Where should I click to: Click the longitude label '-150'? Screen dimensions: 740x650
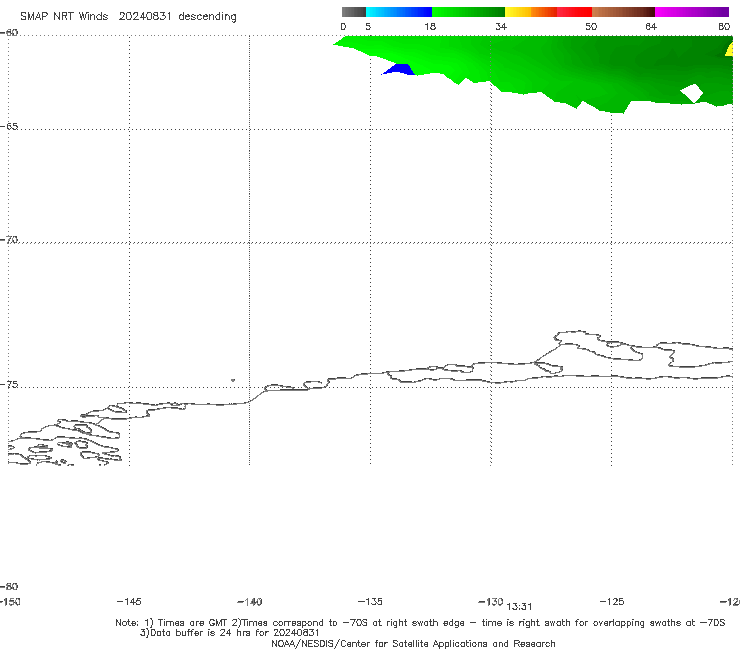point(10,601)
